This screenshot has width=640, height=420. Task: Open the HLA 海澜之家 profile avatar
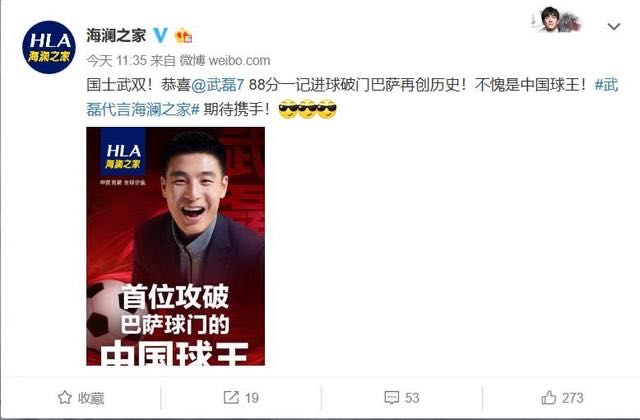coord(49,47)
